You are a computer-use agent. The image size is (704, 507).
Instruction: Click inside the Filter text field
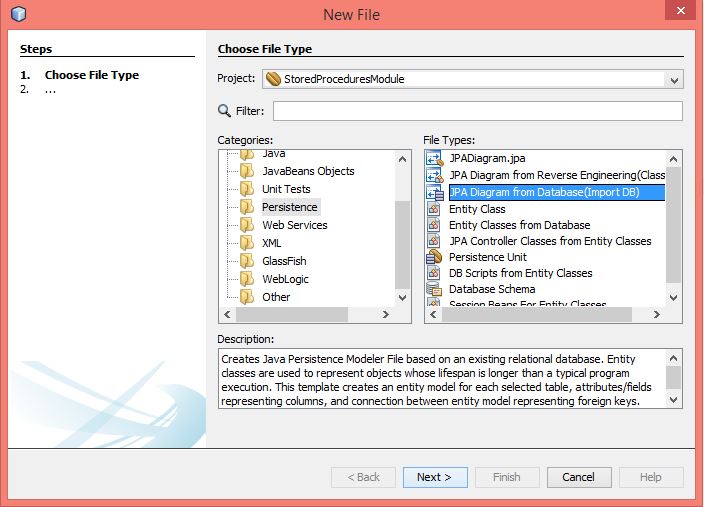pyautogui.click(x=477, y=111)
